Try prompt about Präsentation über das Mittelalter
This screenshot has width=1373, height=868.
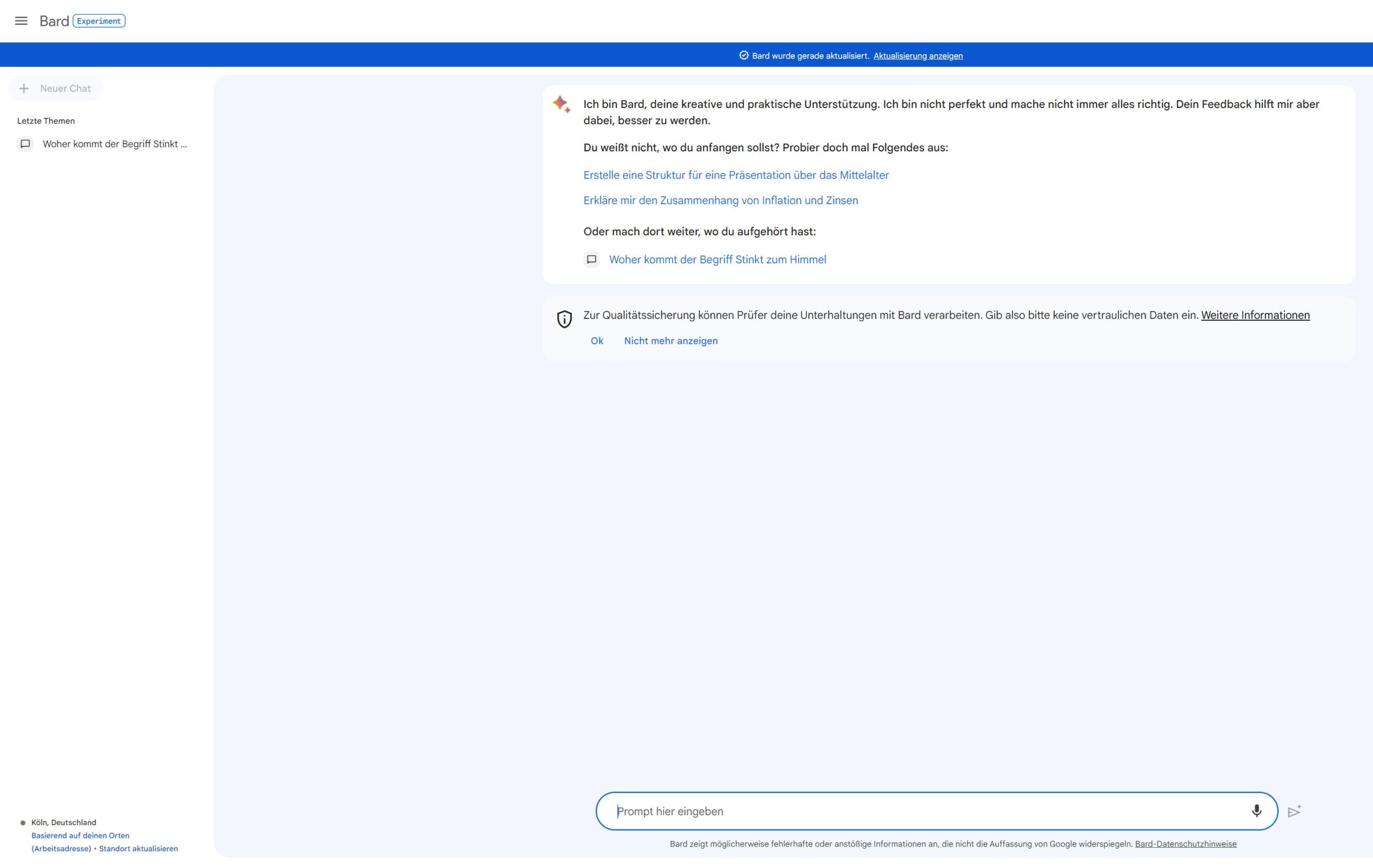[x=735, y=175]
